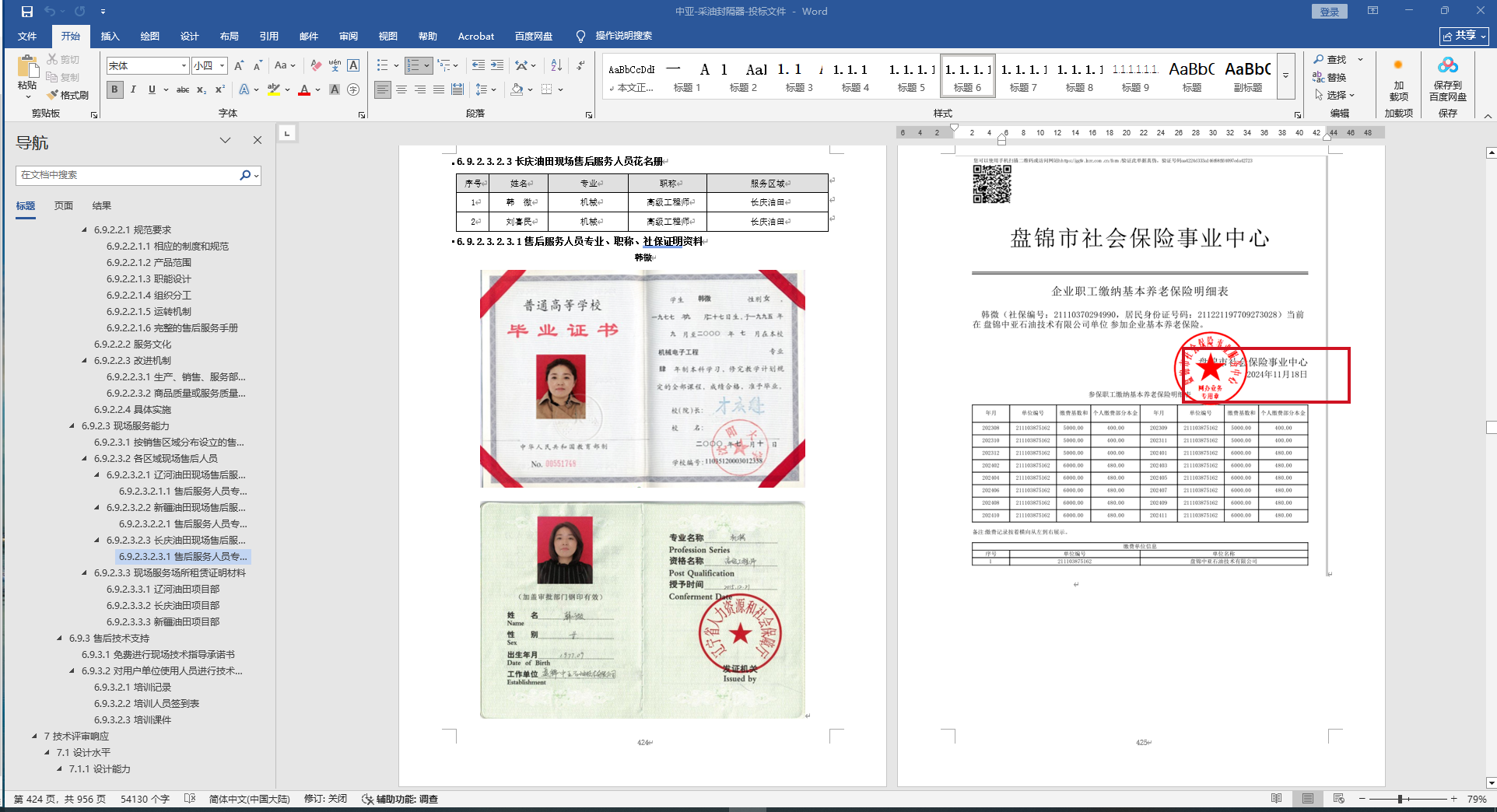Close the navigation pane with X
Image resolution: width=1497 pixels, height=812 pixels.
point(258,140)
